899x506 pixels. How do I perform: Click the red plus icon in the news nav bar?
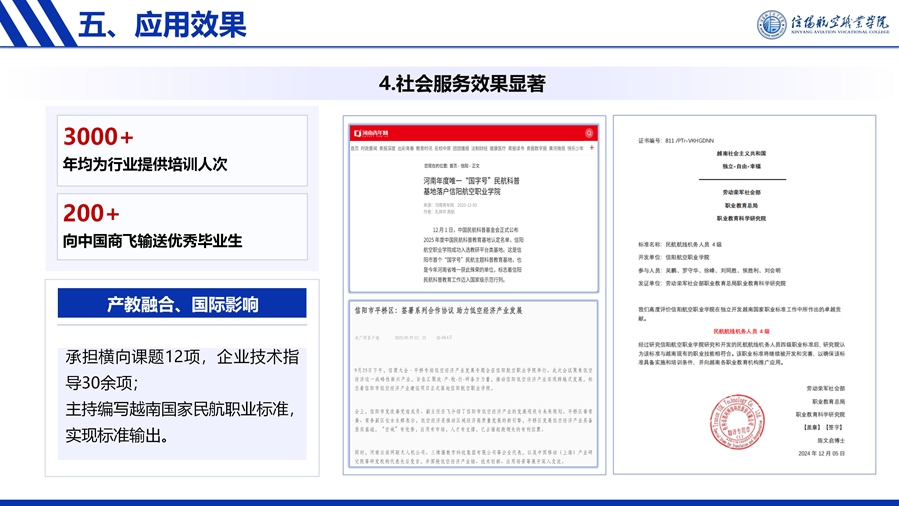[x=592, y=148]
